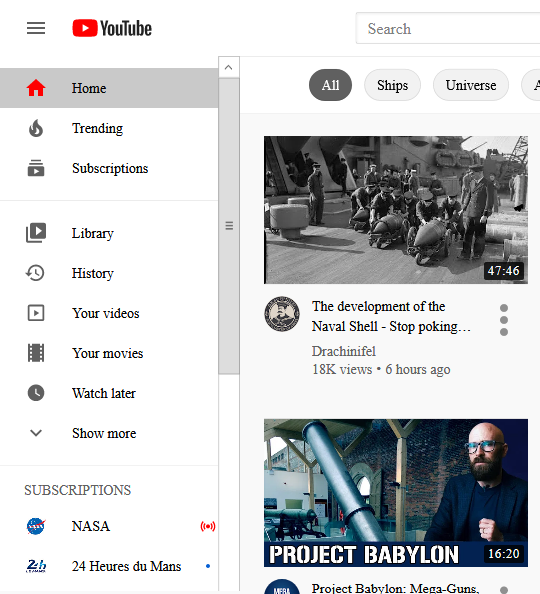Select the All filter chip
This screenshot has width=540, height=594.
(x=330, y=85)
